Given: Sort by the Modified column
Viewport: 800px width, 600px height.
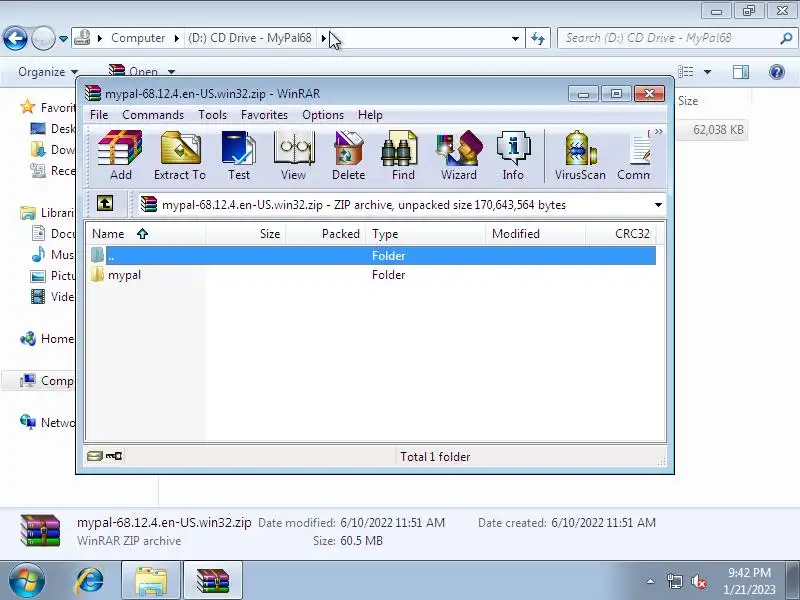Looking at the screenshot, I should [535, 234].
